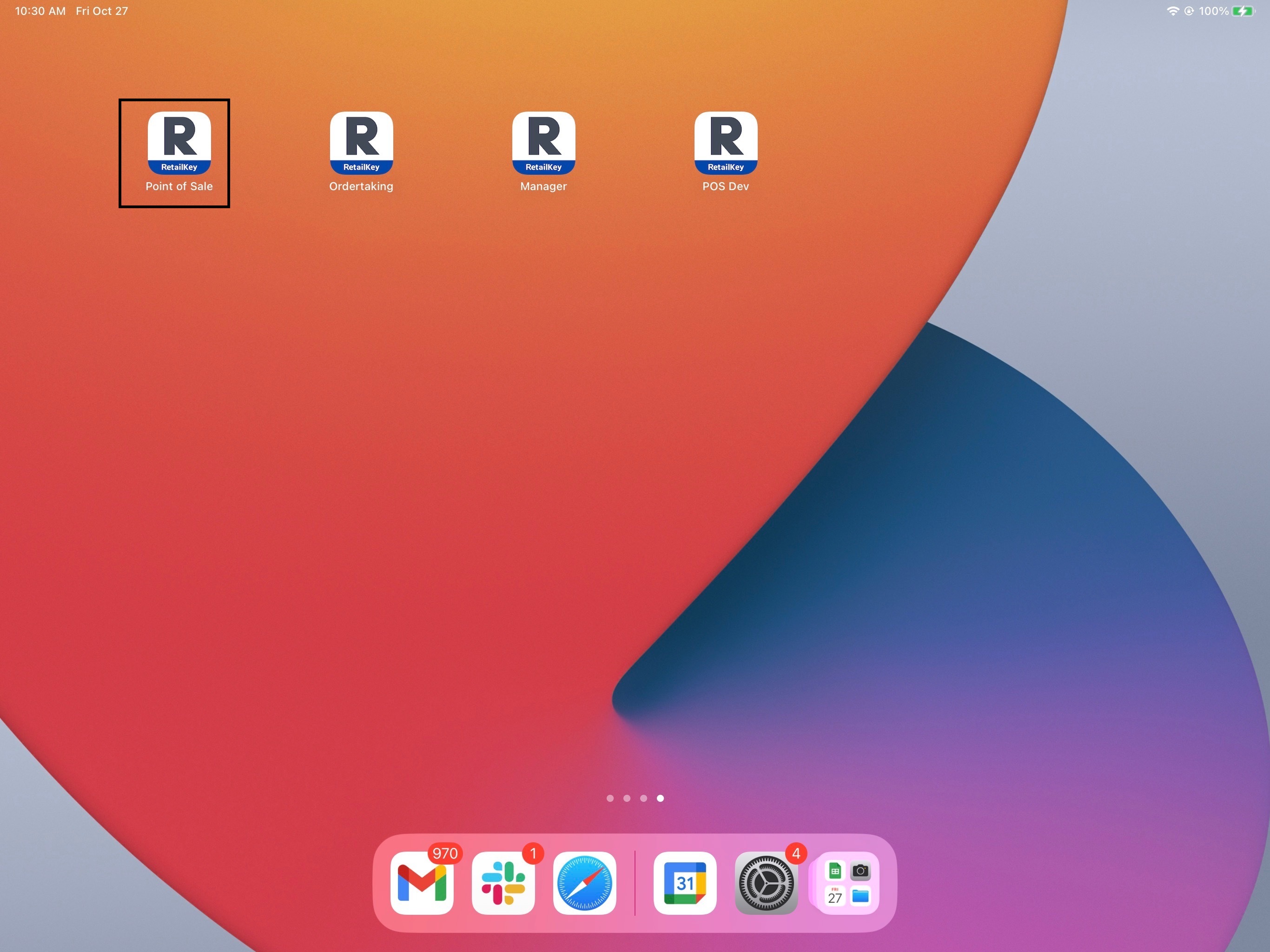Tap the second page indicator dot
1270x952 pixels.
[626, 798]
